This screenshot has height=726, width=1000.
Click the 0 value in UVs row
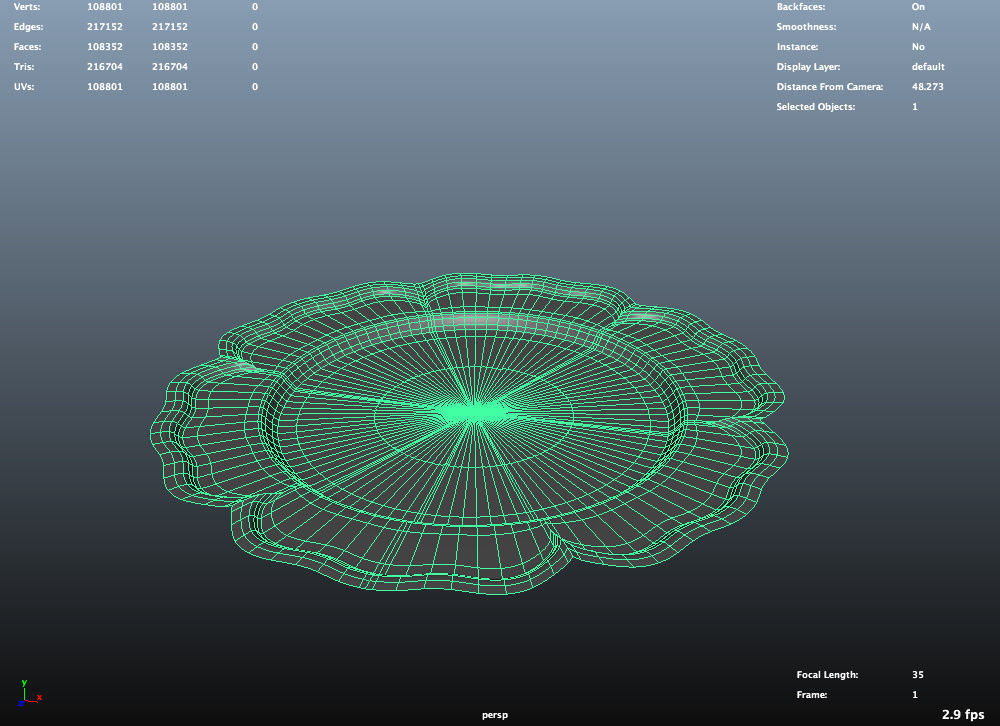point(255,87)
